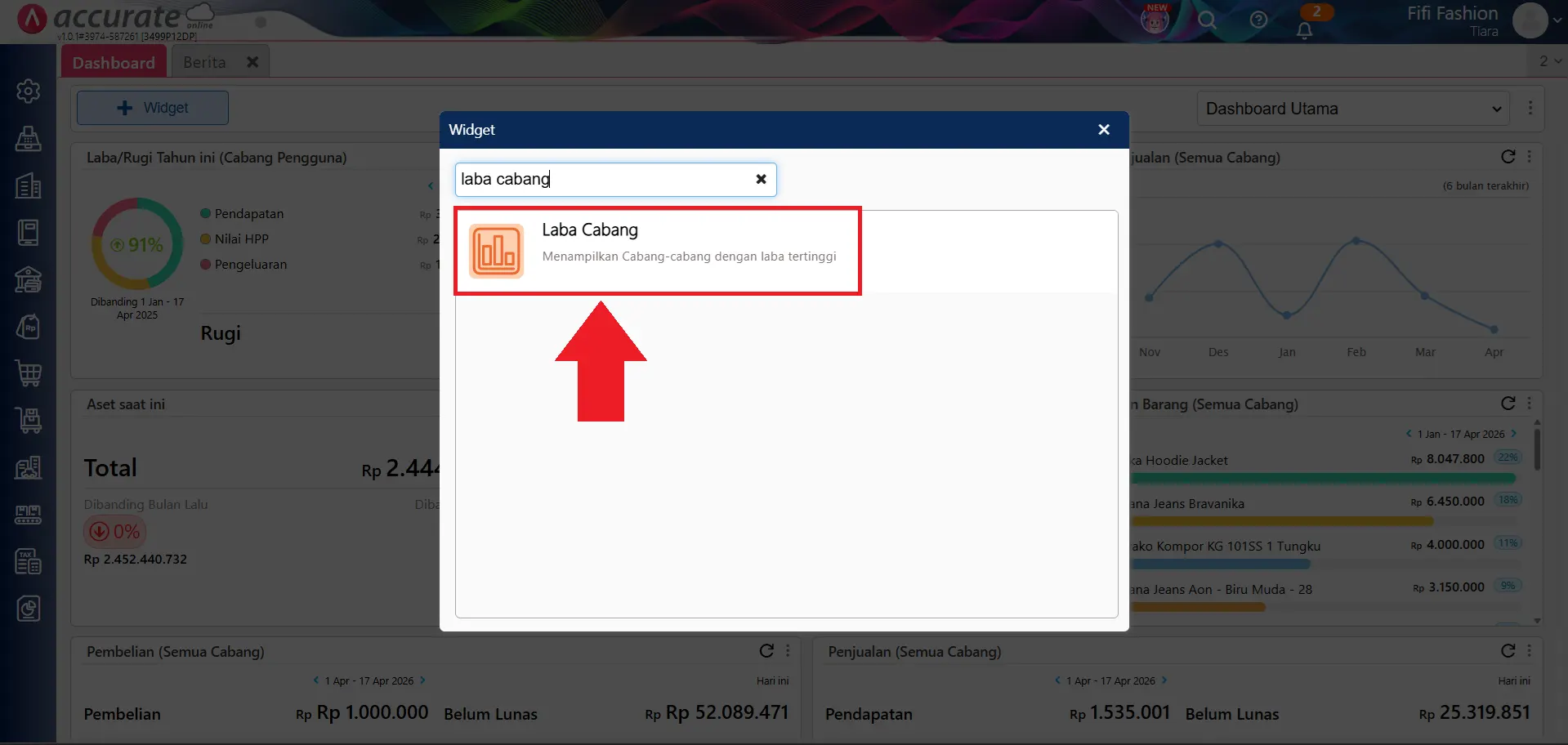This screenshot has height=745, width=1568.
Task: Open options of Penjualan (Semua Cabang) bottom widget
Action: (x=1530, y=650)
